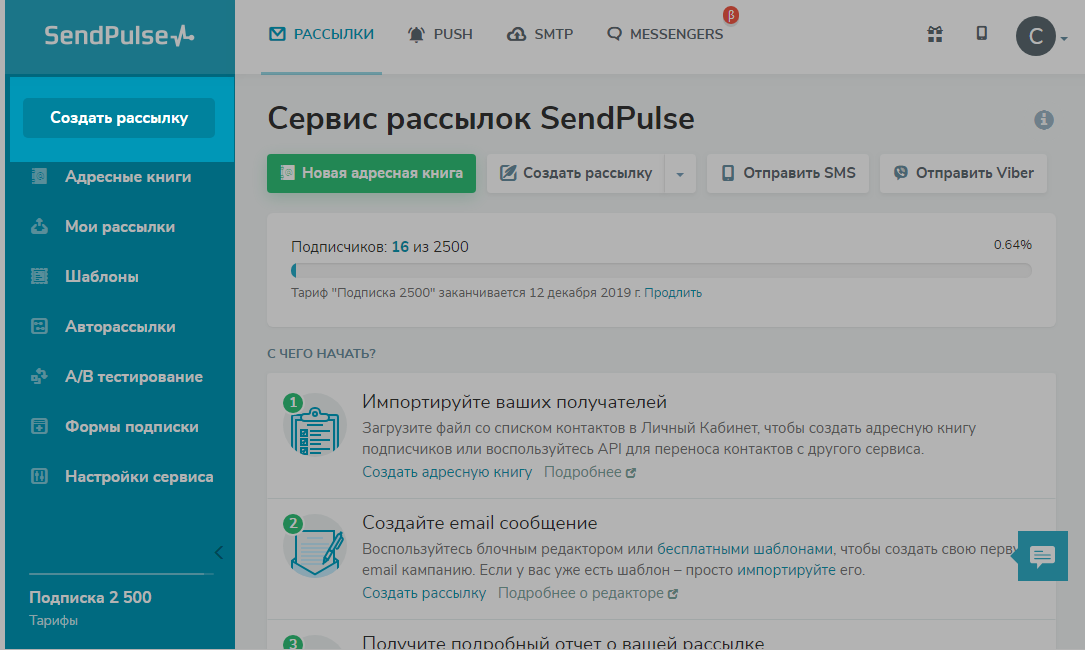Viewport: 1085px width, 650px height.
Task: Click the Подписка 2 500 plan label
Action: click(90, 597)
